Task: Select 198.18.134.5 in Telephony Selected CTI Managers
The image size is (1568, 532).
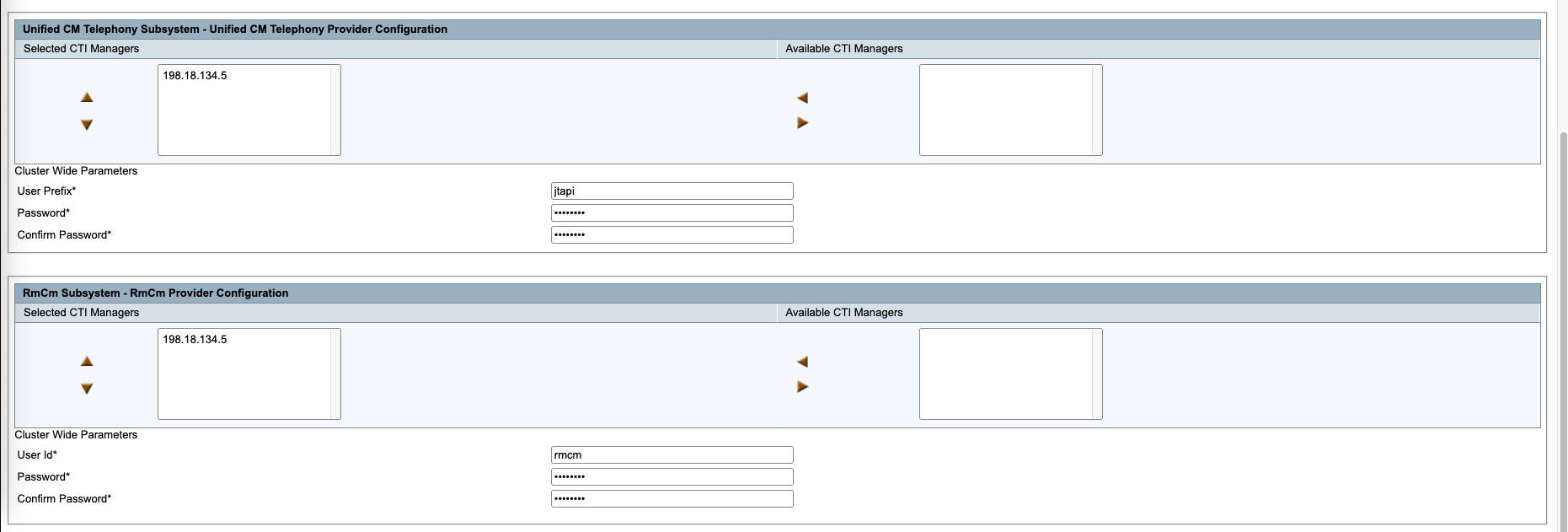Action: pos(195,76)
